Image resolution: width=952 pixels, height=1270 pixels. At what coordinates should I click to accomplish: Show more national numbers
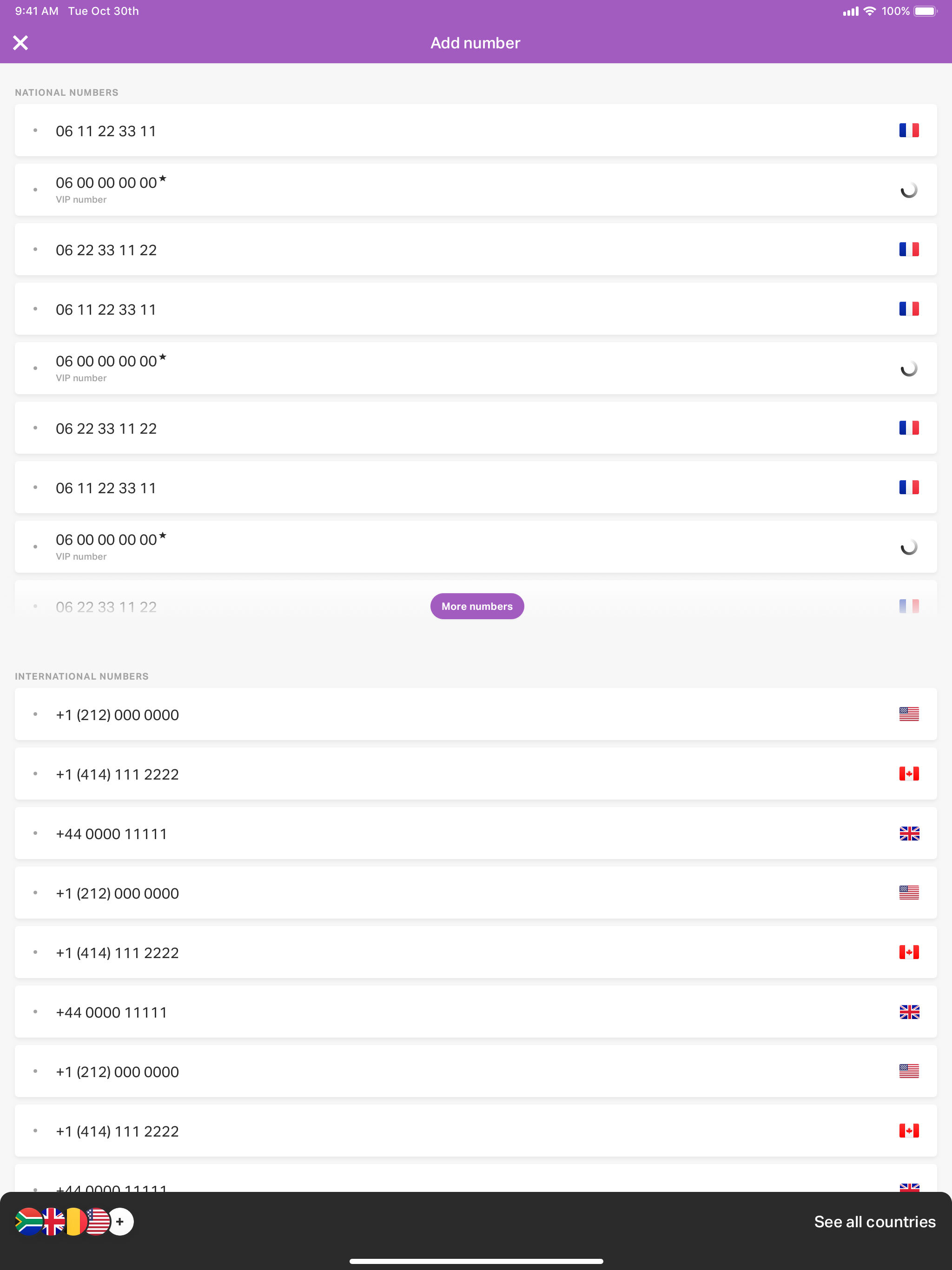pyautogui.click(x=476, y=606)
